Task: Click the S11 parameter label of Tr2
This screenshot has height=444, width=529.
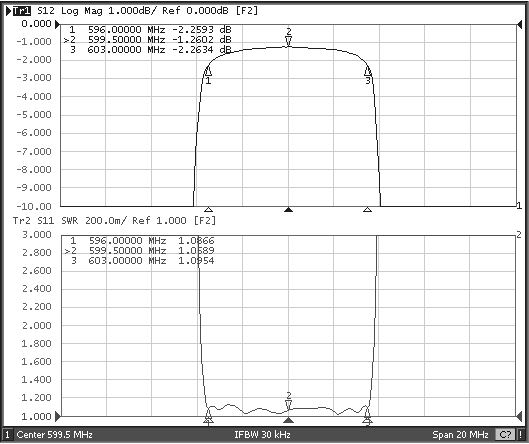Action: coord(46,221)
